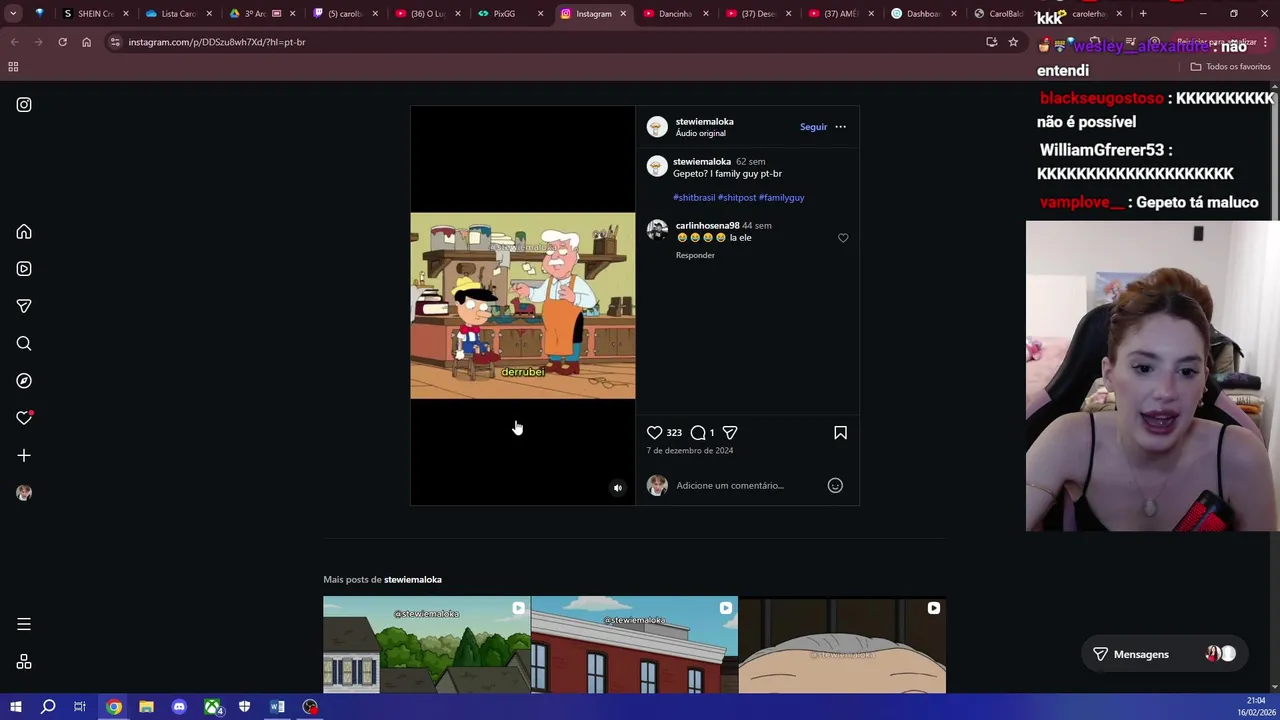Open Windows Start menu
Screen dimensions: 1280x720
pyautogui.click(x=15, y=707)
